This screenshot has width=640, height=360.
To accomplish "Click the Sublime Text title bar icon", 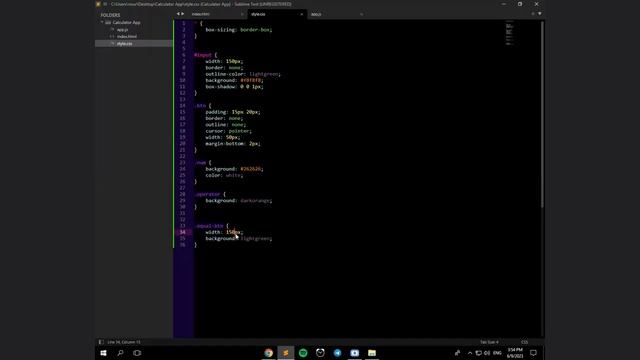I will click(98, 4).
